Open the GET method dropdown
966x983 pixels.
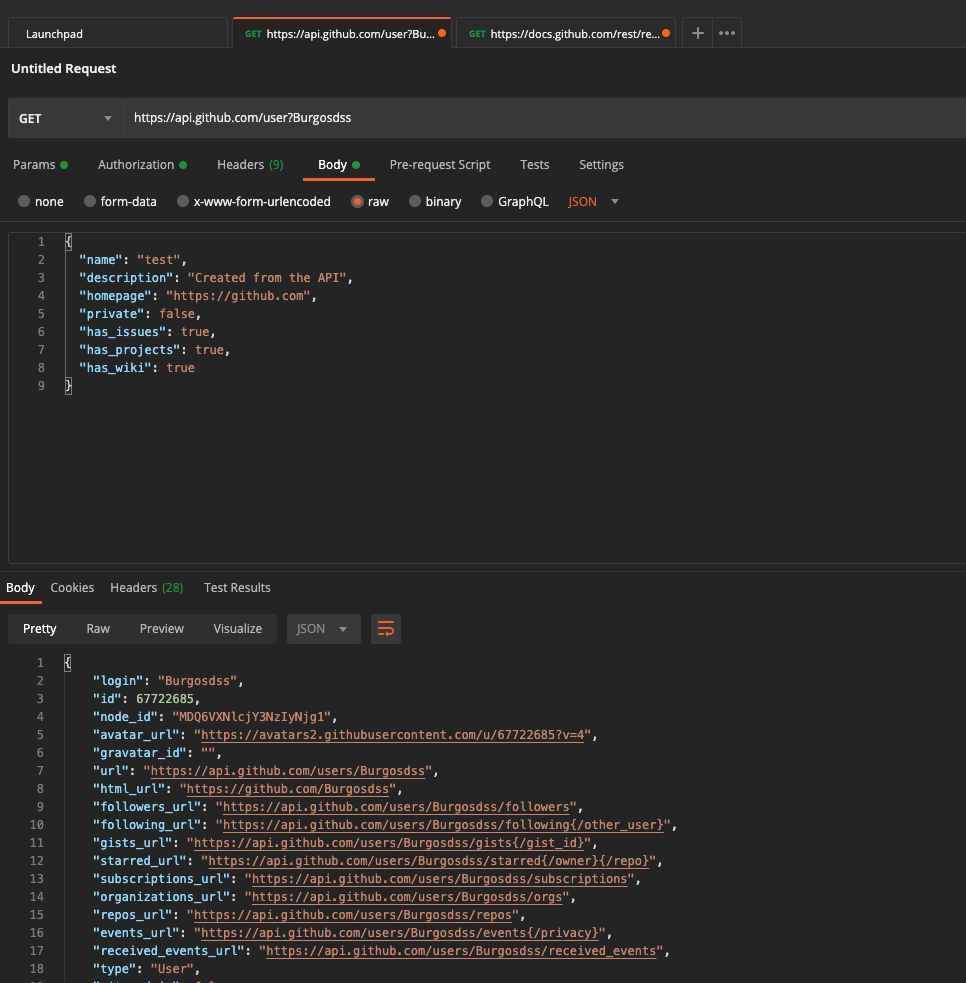(65, 118)
